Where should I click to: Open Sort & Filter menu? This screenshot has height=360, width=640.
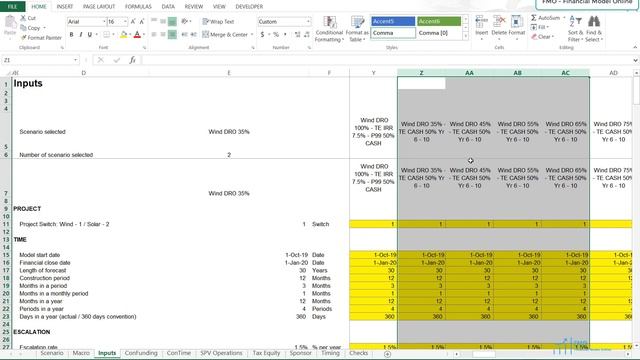click(x=576, y=29)
